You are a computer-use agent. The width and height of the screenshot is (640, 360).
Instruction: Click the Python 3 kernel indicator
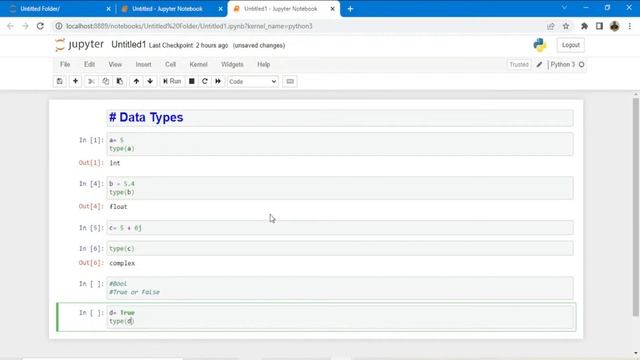tap(567, 64)
